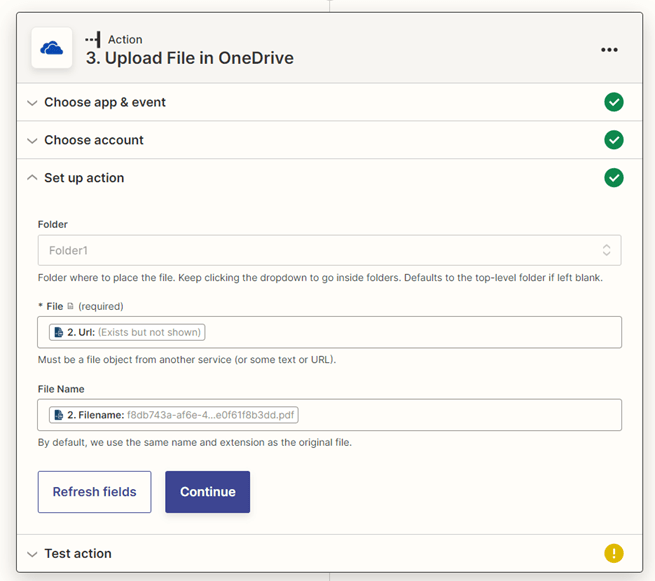Viewport: 655px width, 581px height.
Task: Click green checkmark for Set up action
Action: 614,178
